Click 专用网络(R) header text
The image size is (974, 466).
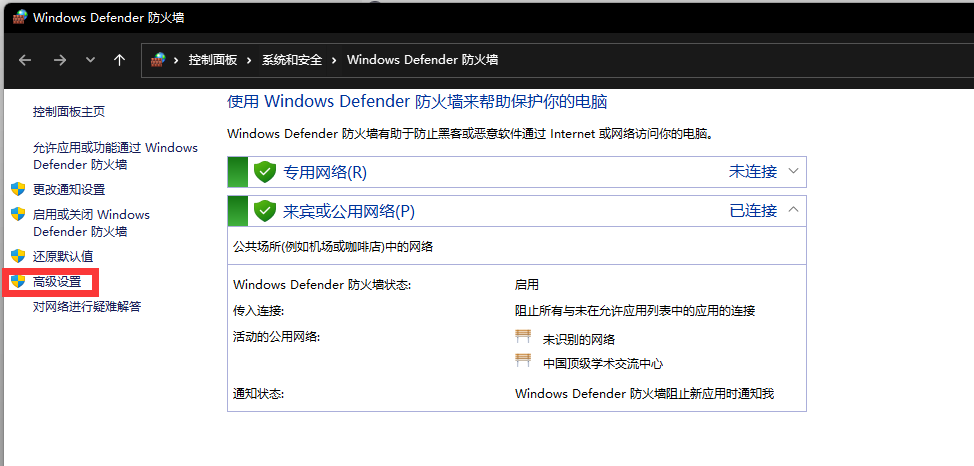(x=325, y=172)
